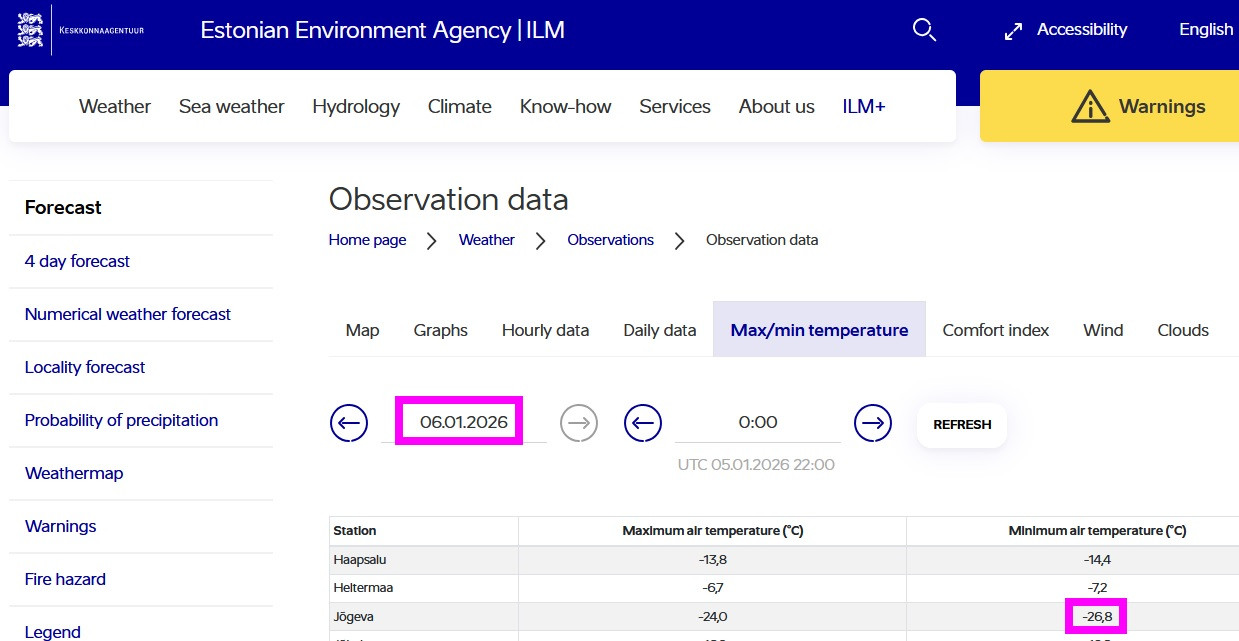Open the date field showing 06.01.2026
Viewport: 1239px width, 641px height.
point(463,422)
